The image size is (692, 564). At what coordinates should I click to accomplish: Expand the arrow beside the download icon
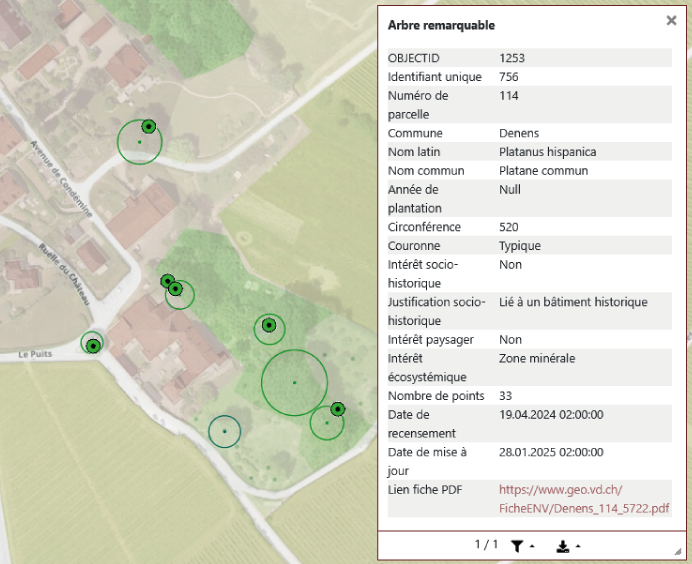point(578,546)
